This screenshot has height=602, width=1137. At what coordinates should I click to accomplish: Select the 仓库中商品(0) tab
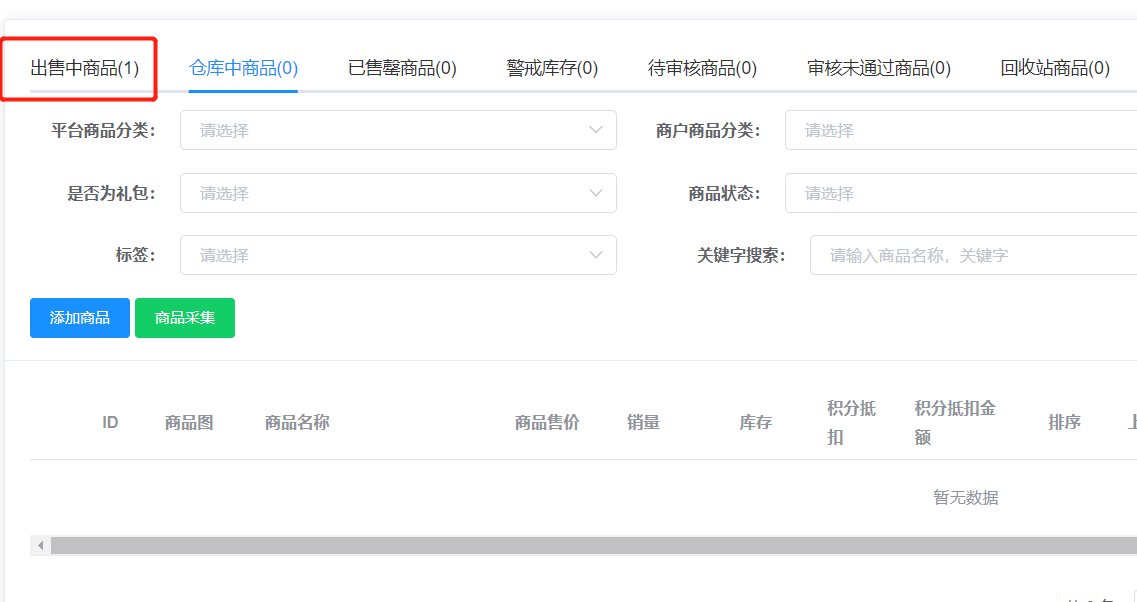tap(243, 68)
